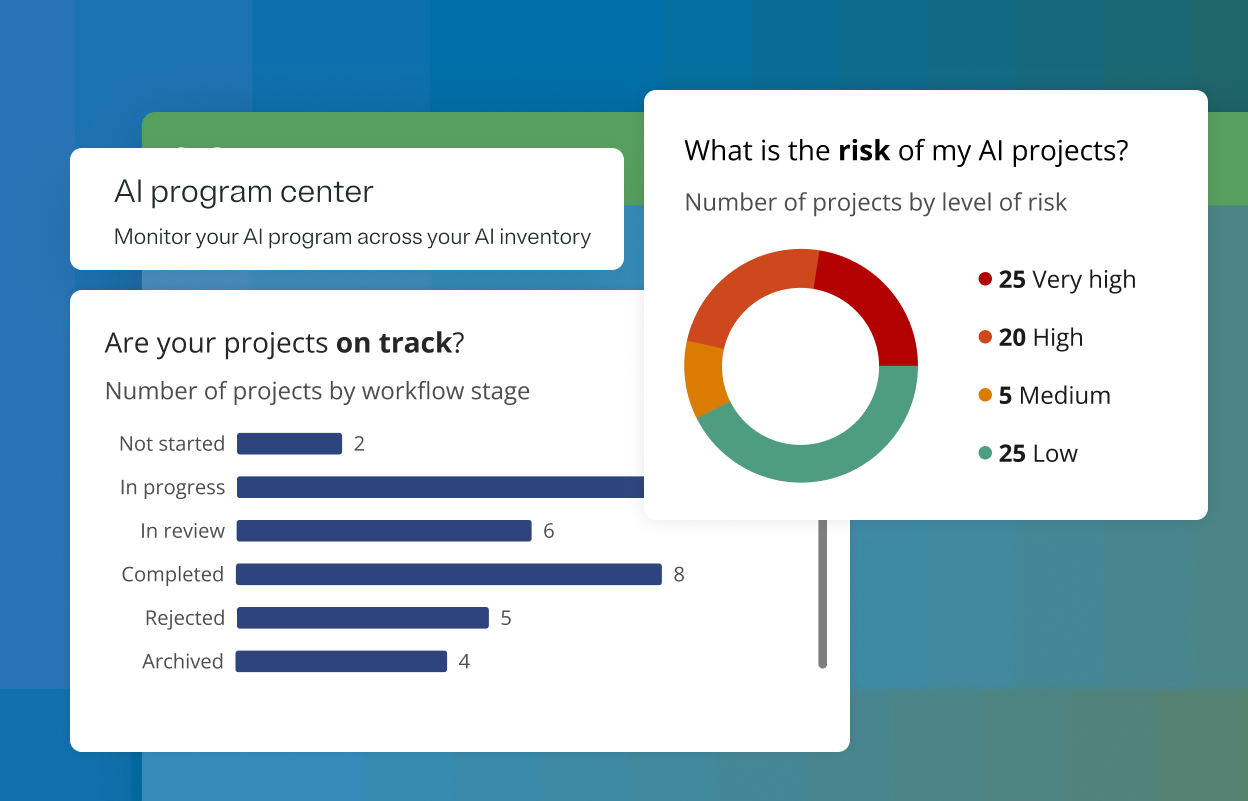Image resolution: width=1248 pixels, height=801 pixels.
Task: Click the In review bar
Action: click(x=383, y=531)
